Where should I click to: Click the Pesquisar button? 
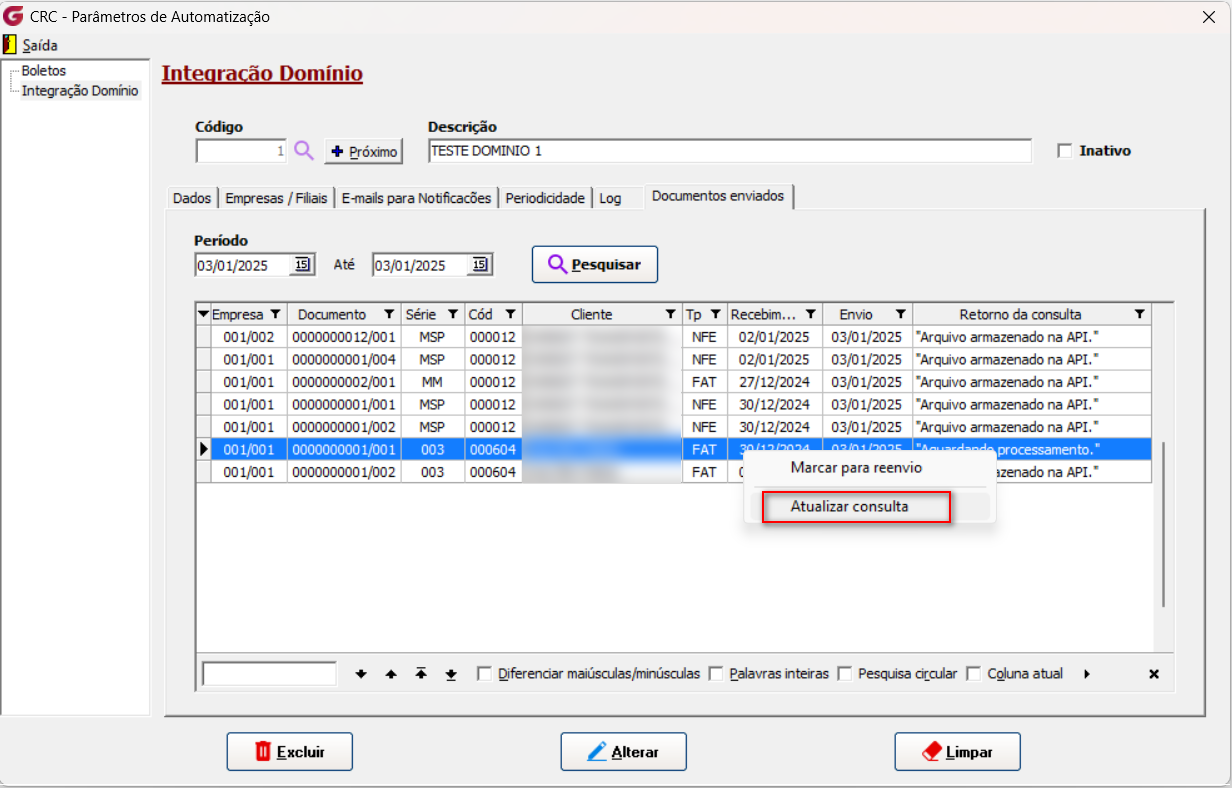pos(595,265)
